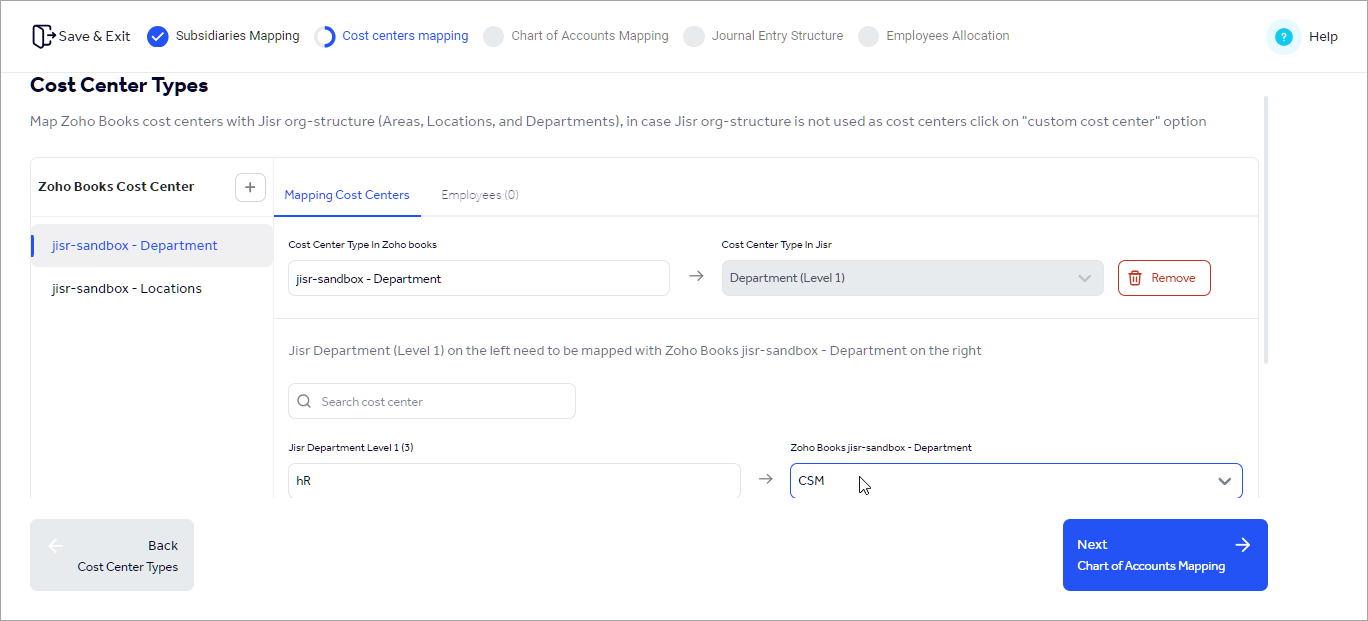
Task: Select the Cost centers mapping step indicator
Action: point(404,36)
